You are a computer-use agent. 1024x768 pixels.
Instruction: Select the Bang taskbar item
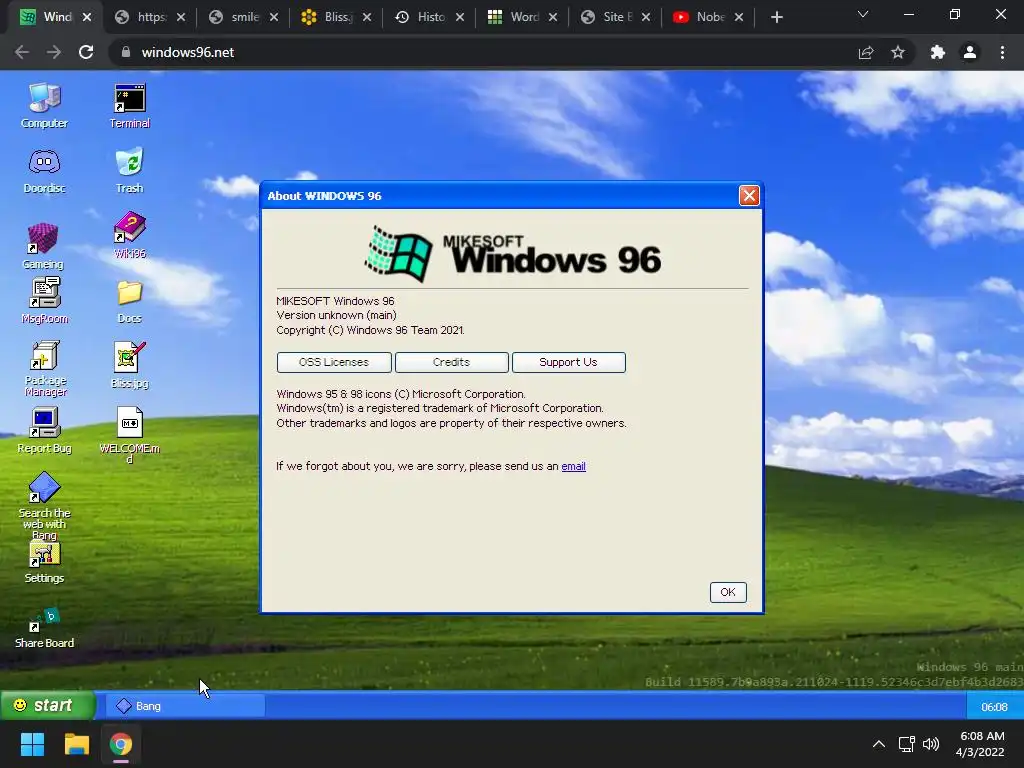coord(184,706)
